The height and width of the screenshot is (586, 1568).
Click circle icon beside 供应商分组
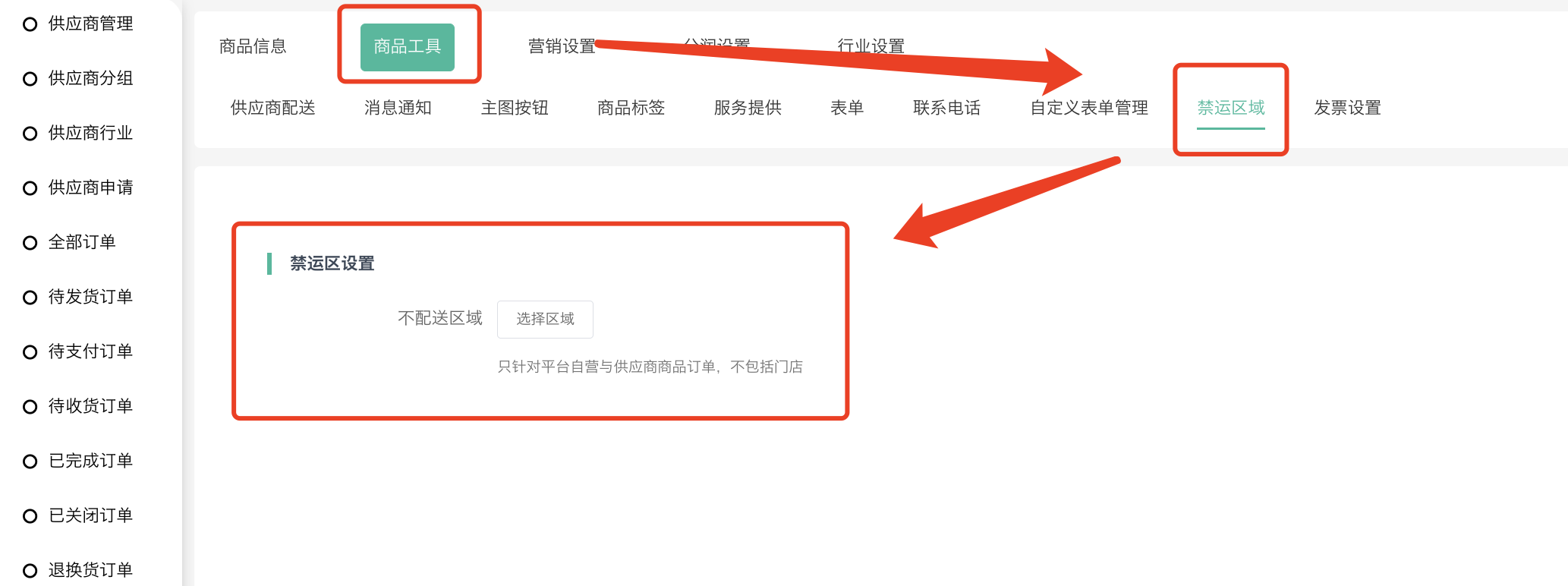30,79
